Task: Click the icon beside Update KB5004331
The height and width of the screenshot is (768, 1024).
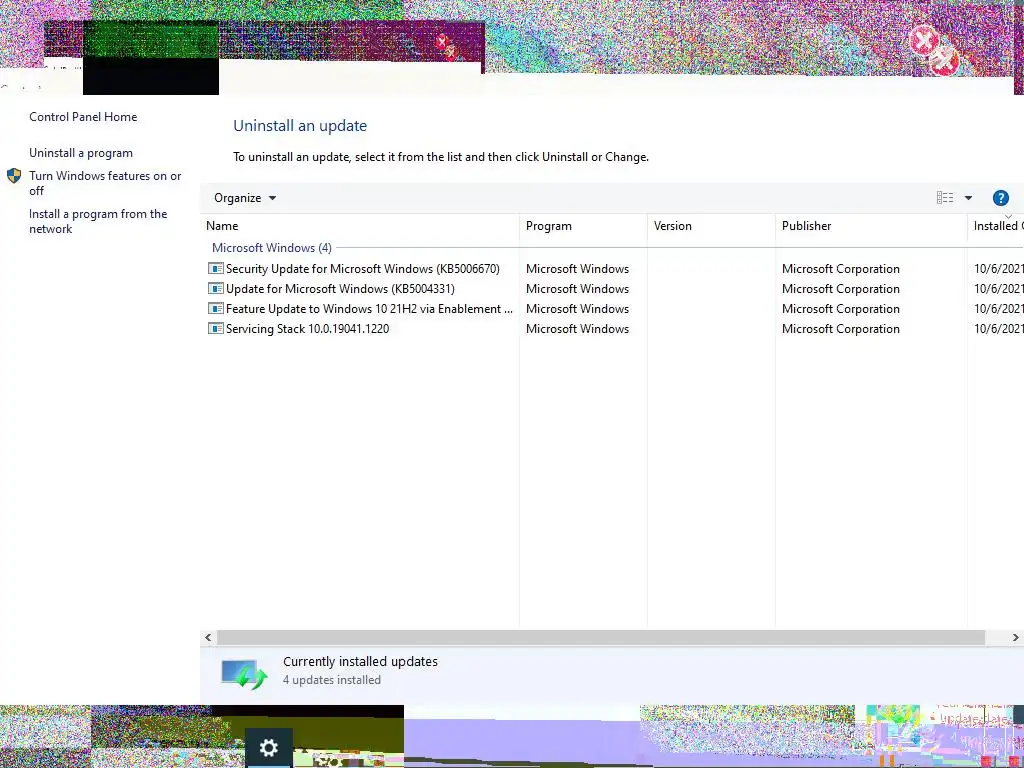Action: coord(216,288)
